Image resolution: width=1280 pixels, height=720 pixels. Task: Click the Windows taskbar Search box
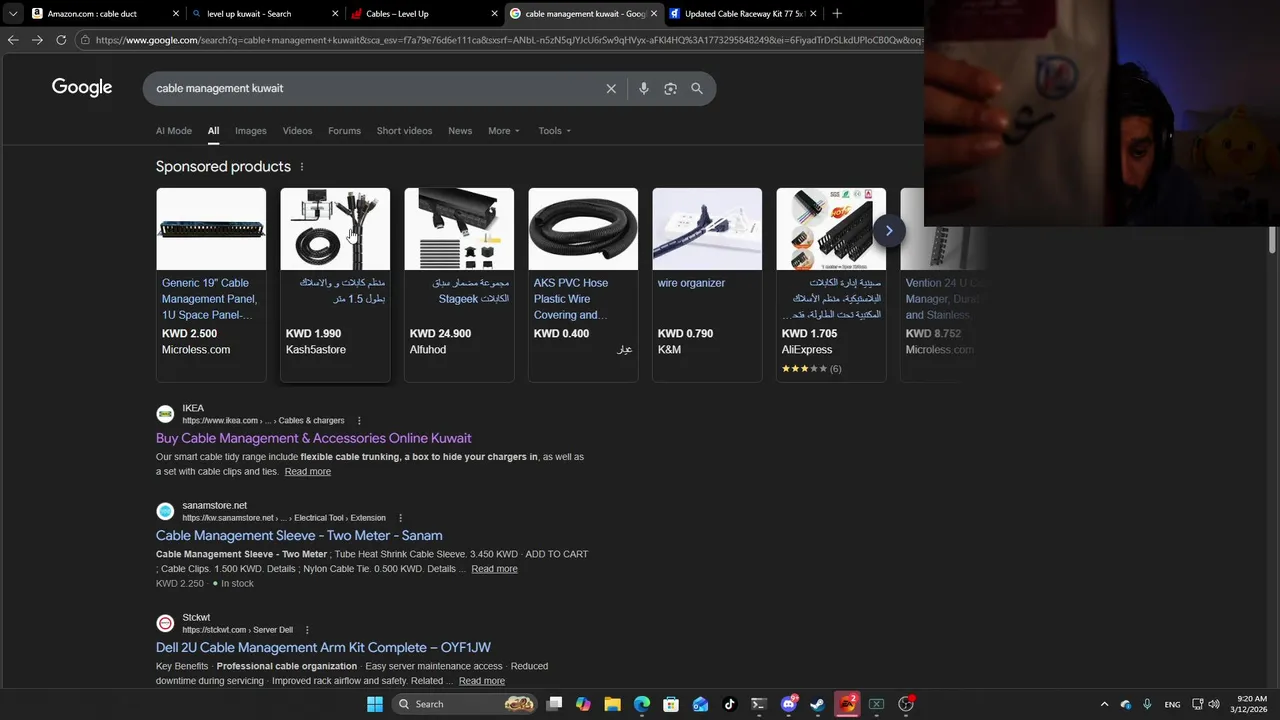(464, 704)
